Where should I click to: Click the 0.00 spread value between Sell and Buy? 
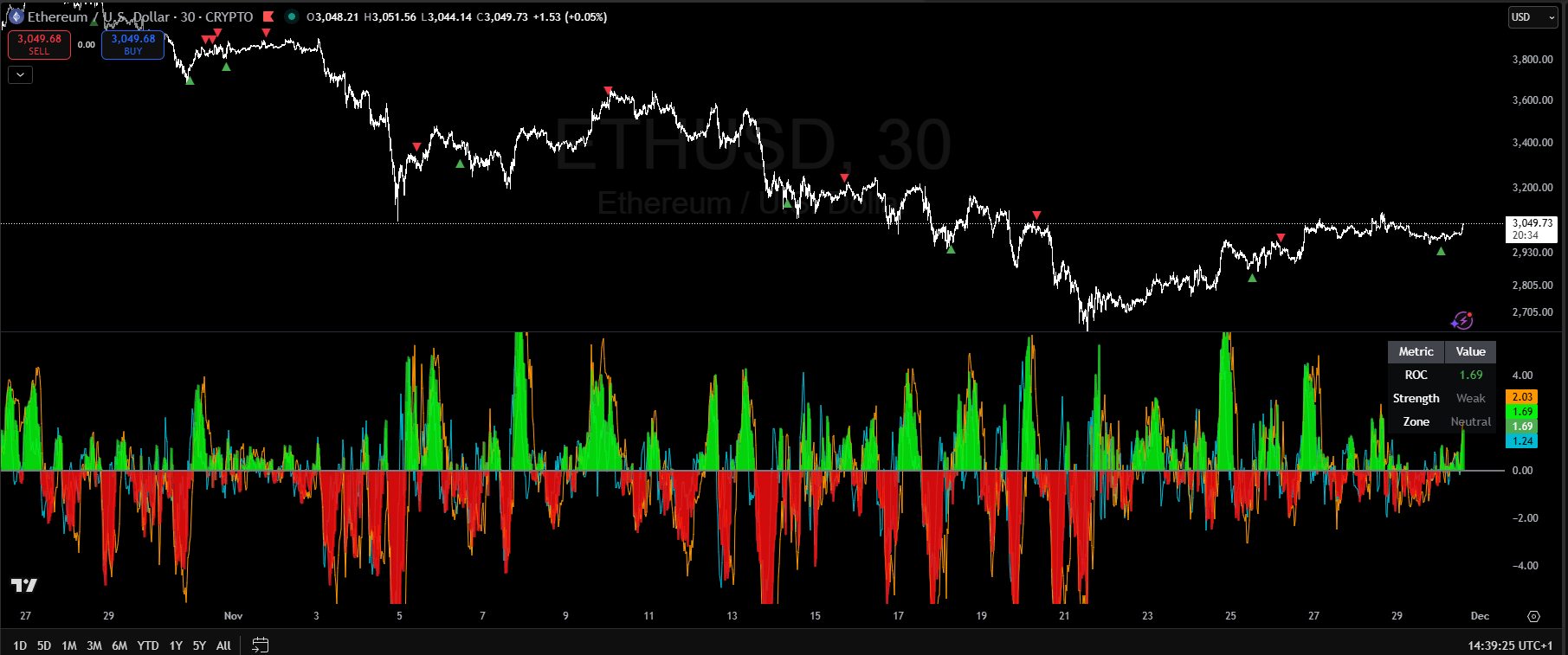pos(87,45)
